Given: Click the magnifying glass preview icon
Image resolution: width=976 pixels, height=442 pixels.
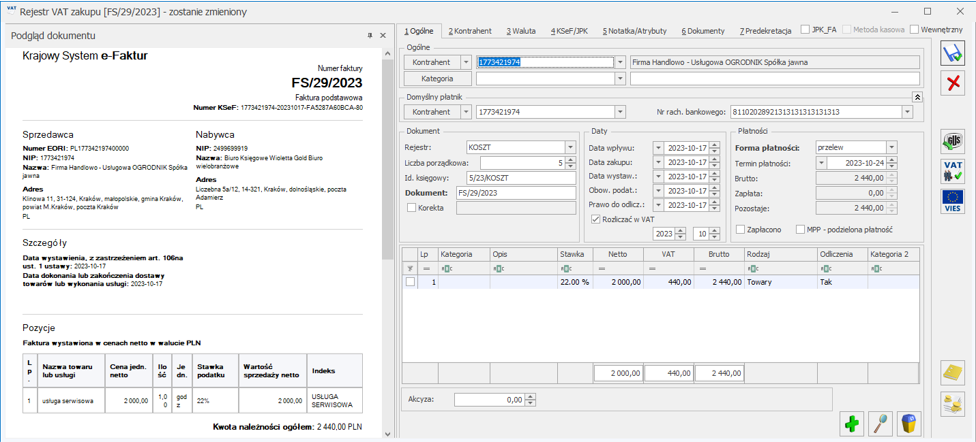Looking at the screenshot, I should coord(880,423).
